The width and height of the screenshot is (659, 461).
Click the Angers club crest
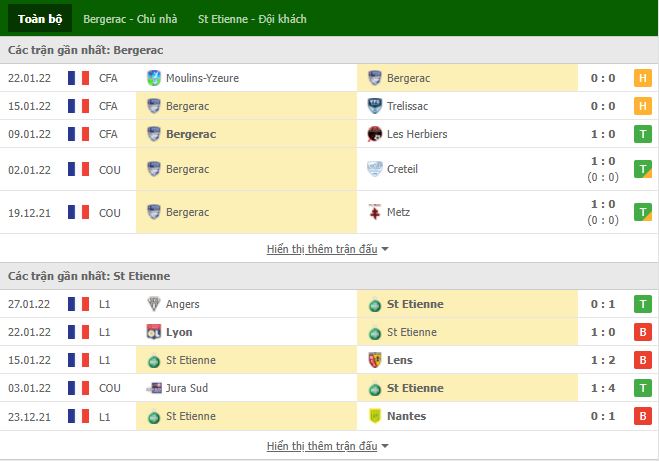pos(154,304)
